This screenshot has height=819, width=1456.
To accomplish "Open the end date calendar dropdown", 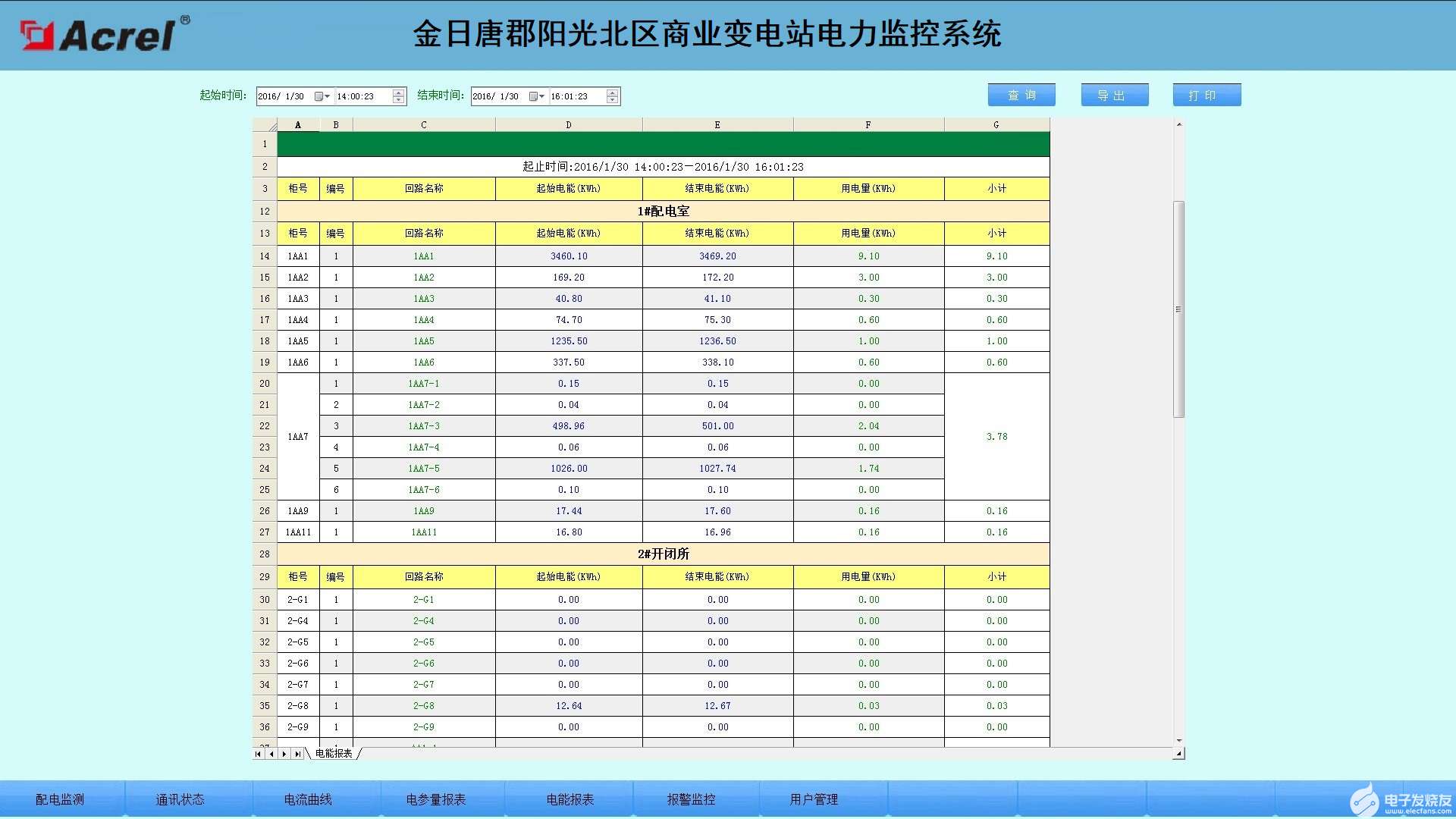I will (x=538, y=96).
